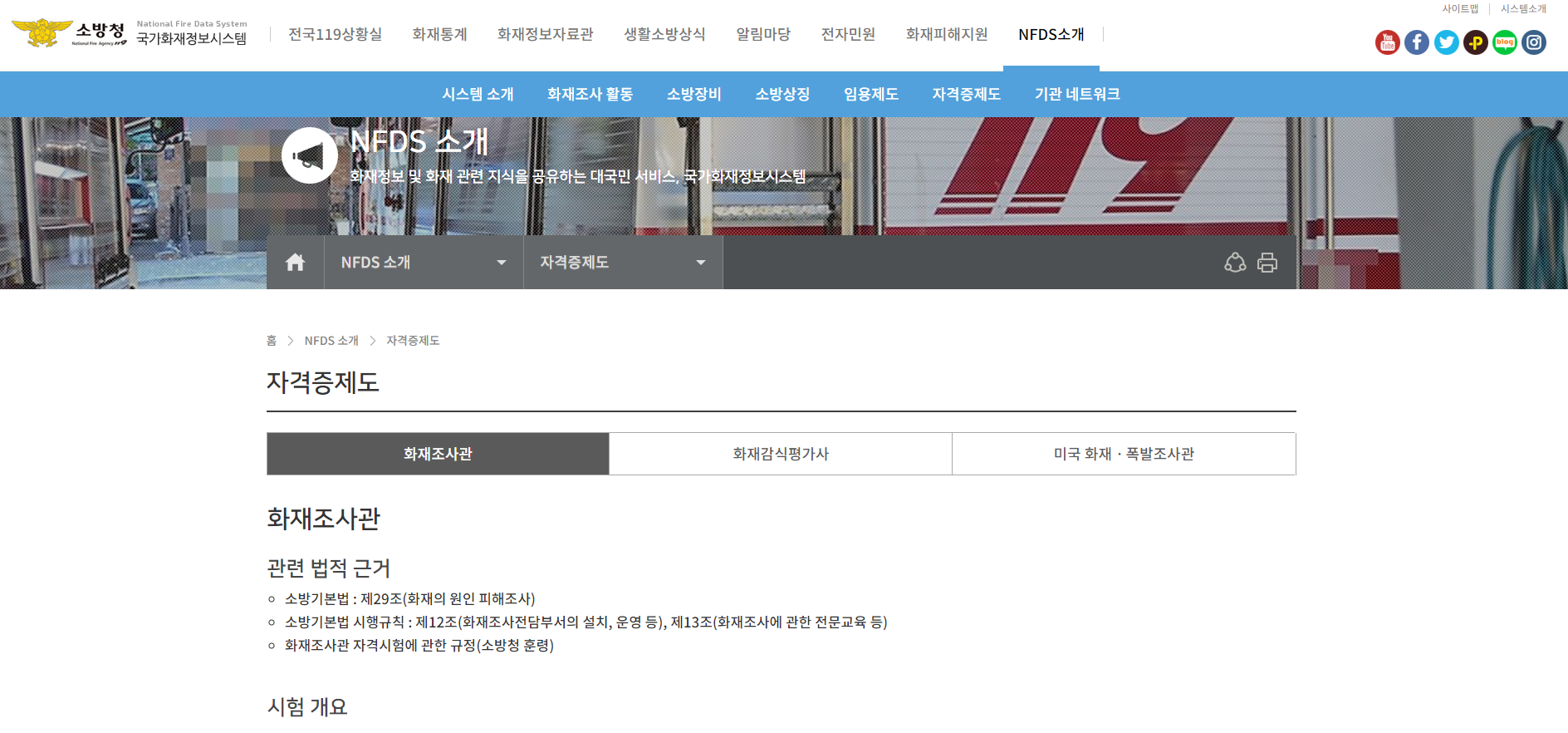Open the yellow Kakao P icon

coord(1475,42)
